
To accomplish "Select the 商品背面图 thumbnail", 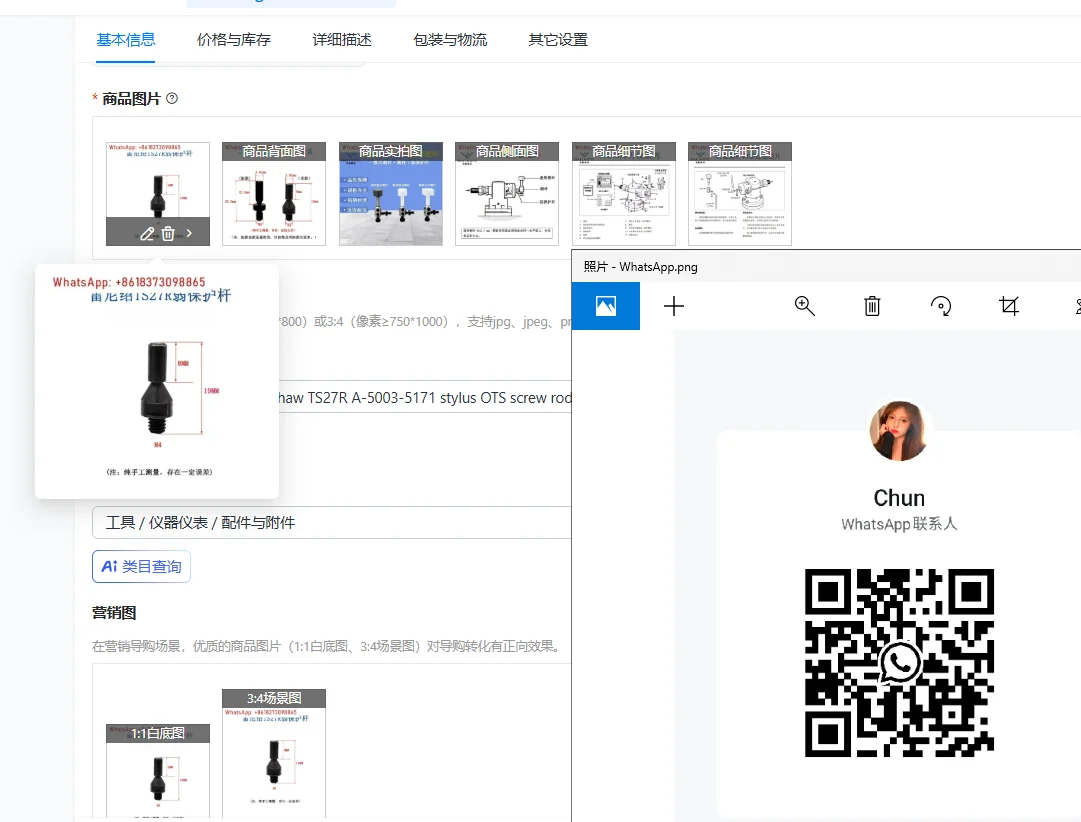I will (274, 194).
